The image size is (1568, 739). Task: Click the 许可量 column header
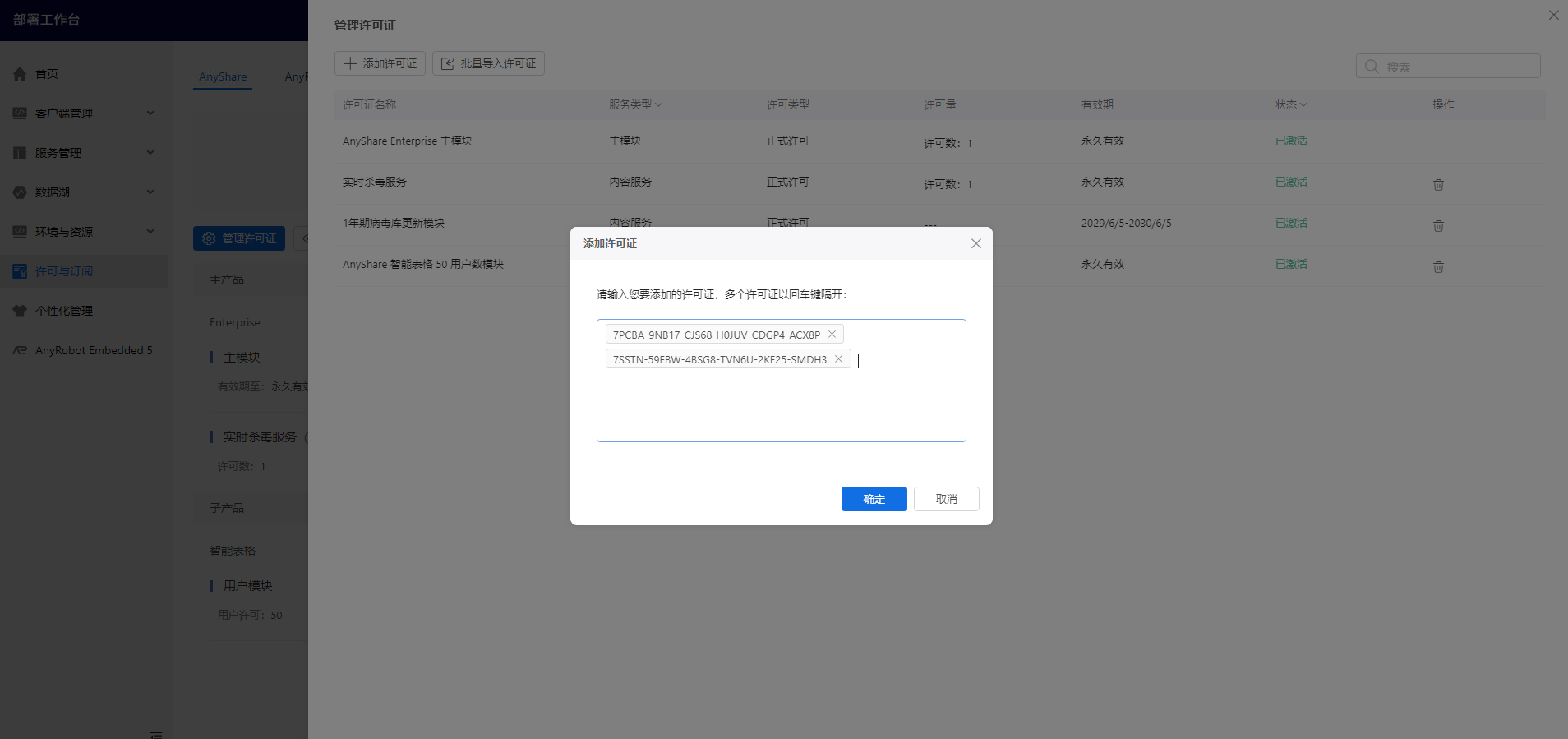pyautogui.click(x=939, y=104)
